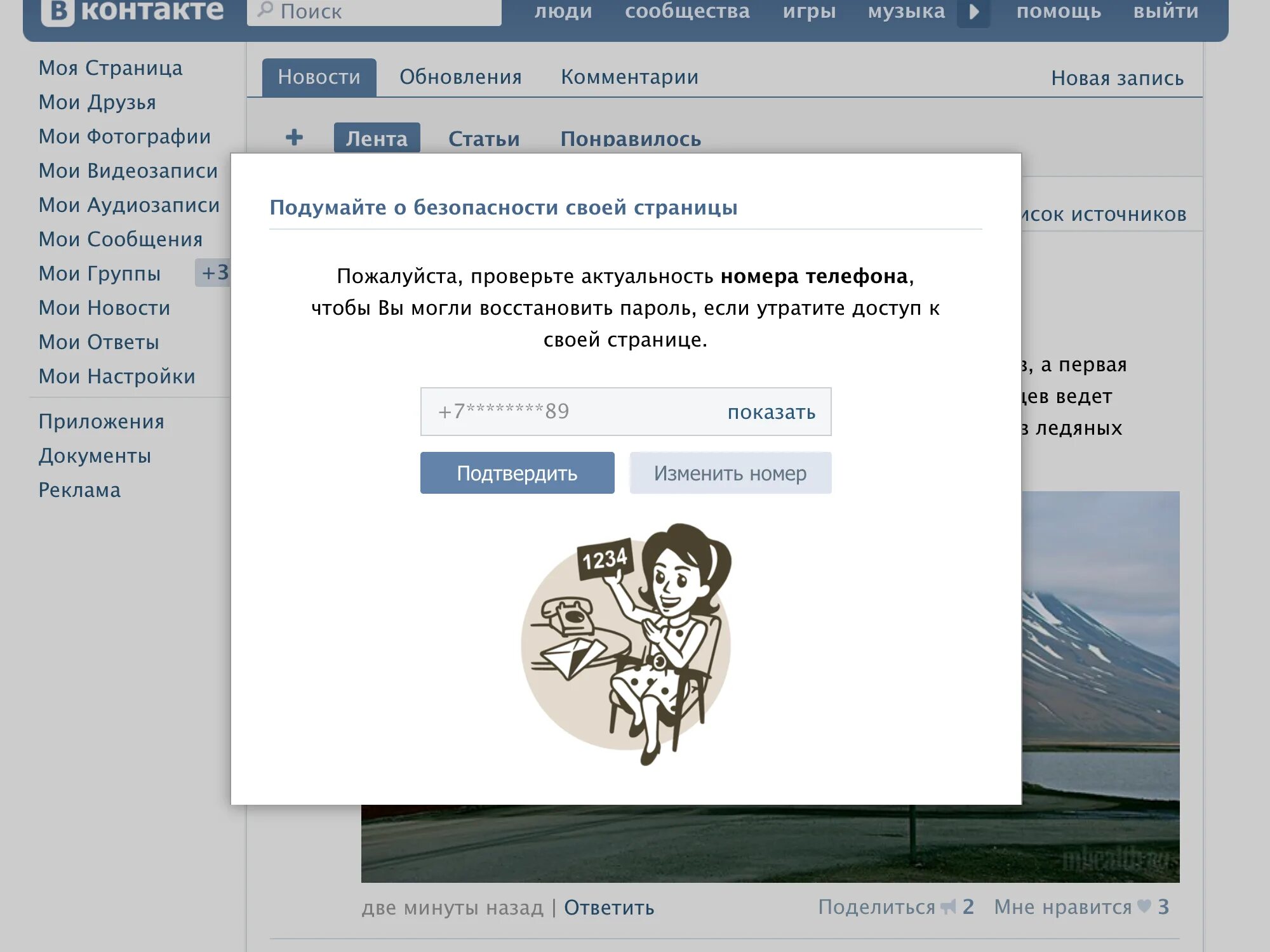Switch to the Обновления tab
Viewport: 1270px width, 952px height.
coord(460,77)
